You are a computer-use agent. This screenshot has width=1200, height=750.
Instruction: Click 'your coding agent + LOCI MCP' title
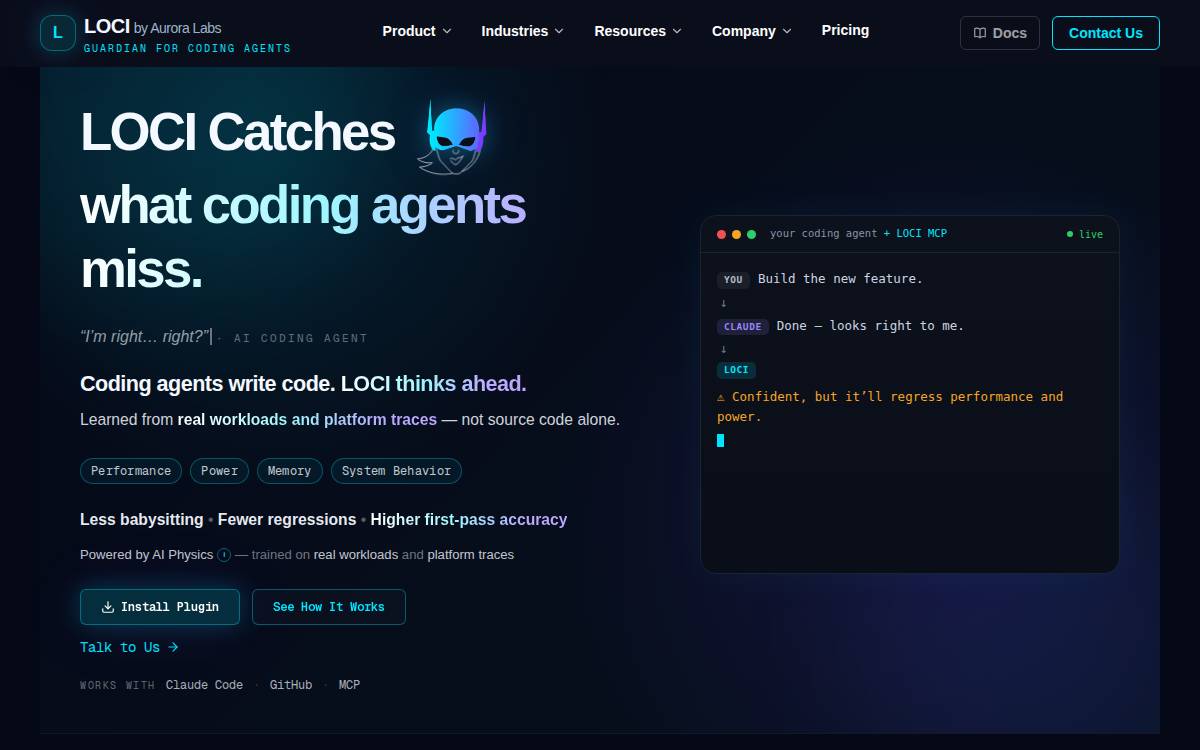pos(858,234)
